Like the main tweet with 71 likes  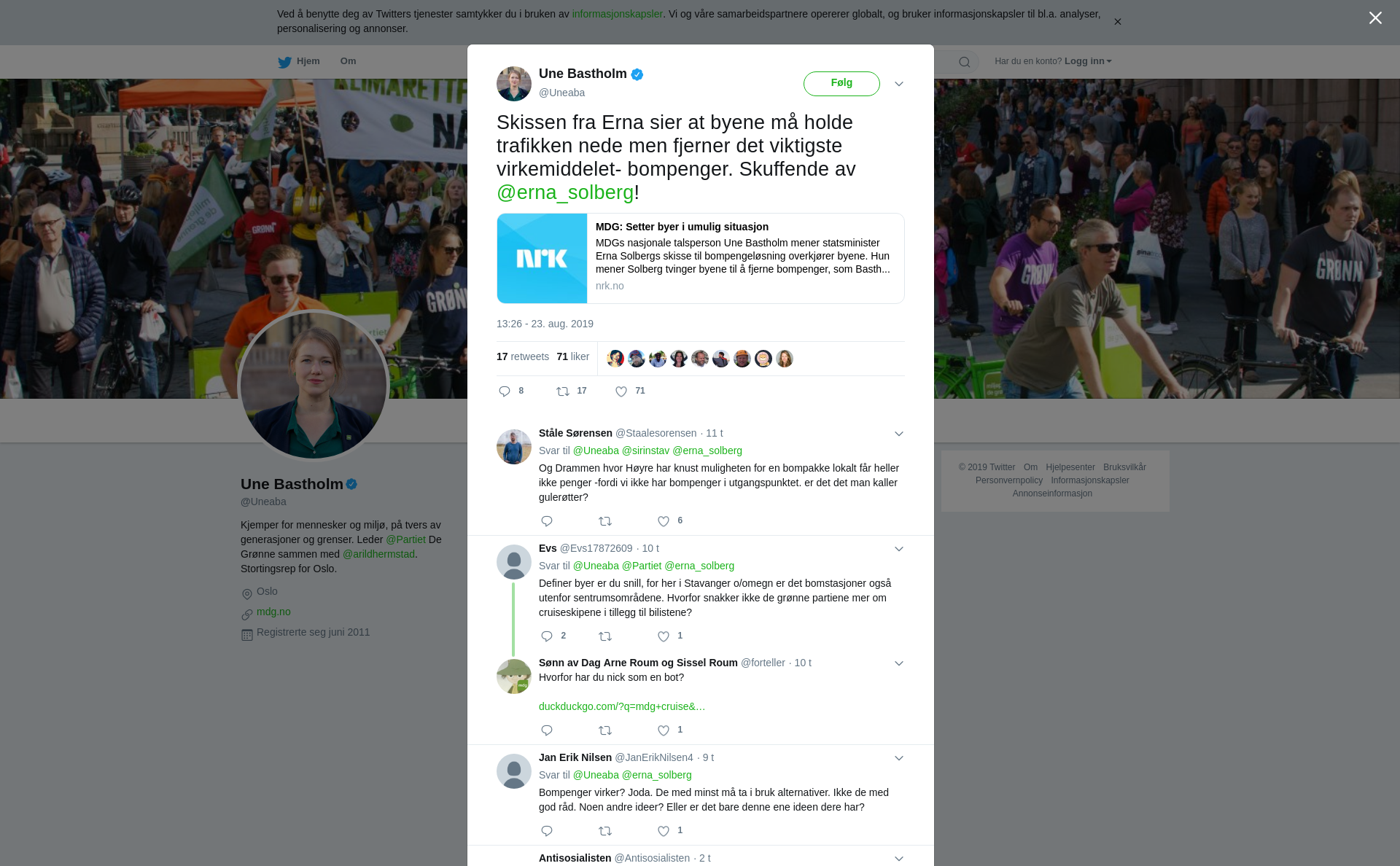(x=621, y=391)
